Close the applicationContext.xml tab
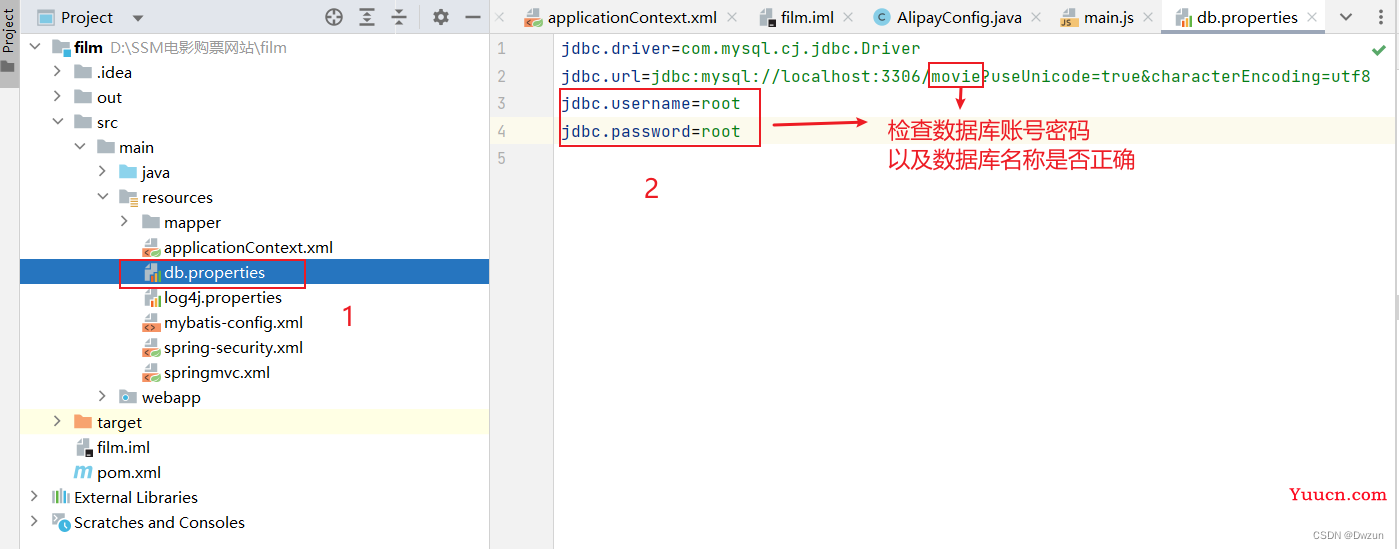Viewport: 1399px width, 549px height. point(732,18)
